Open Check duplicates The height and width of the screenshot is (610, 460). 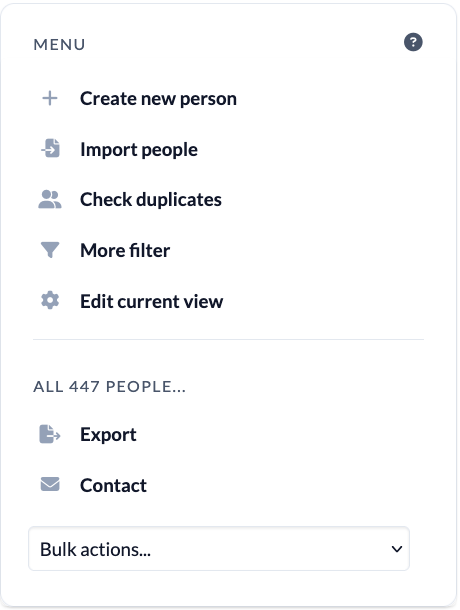tap(151, 200)
